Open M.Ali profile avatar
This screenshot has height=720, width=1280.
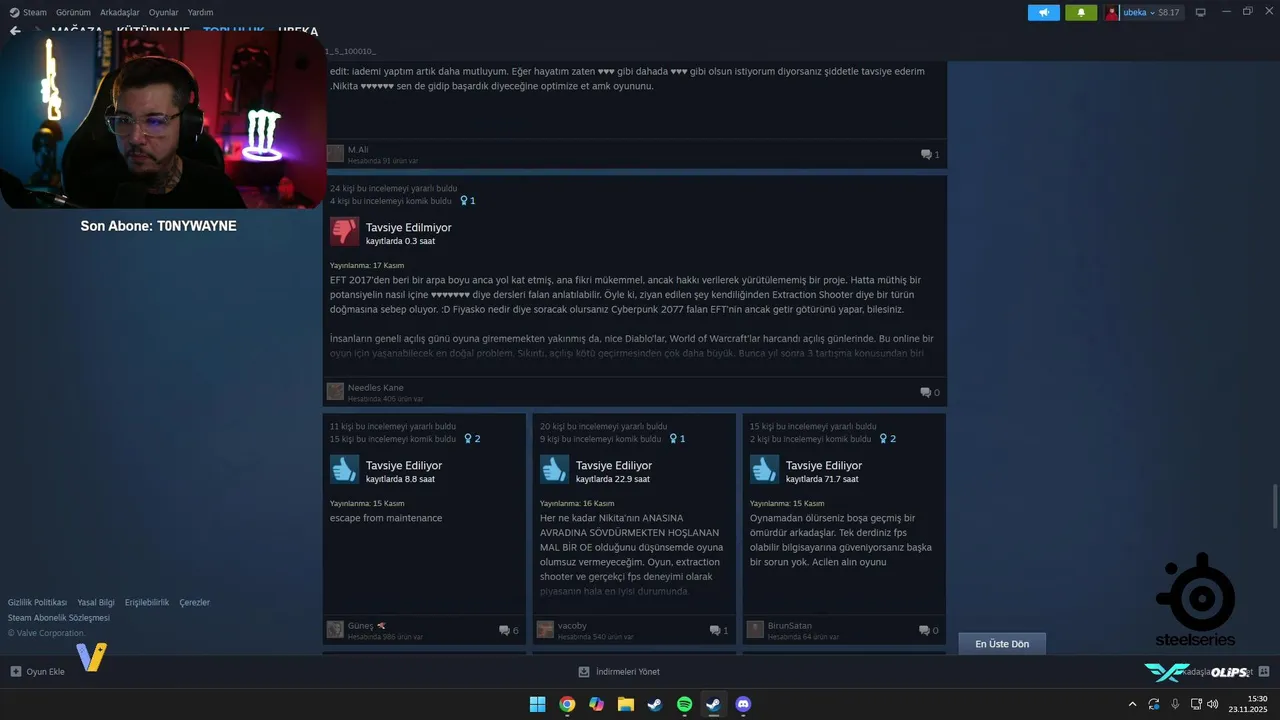(x=335, y=153)
